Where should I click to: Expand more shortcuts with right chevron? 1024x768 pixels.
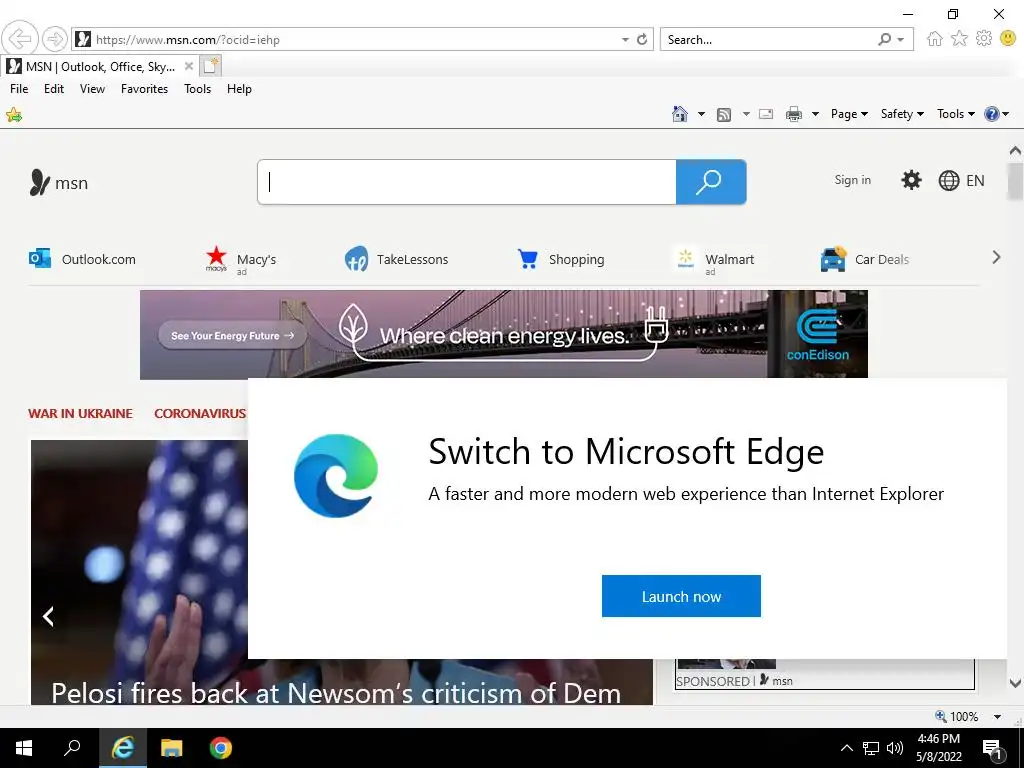(996, 257)
